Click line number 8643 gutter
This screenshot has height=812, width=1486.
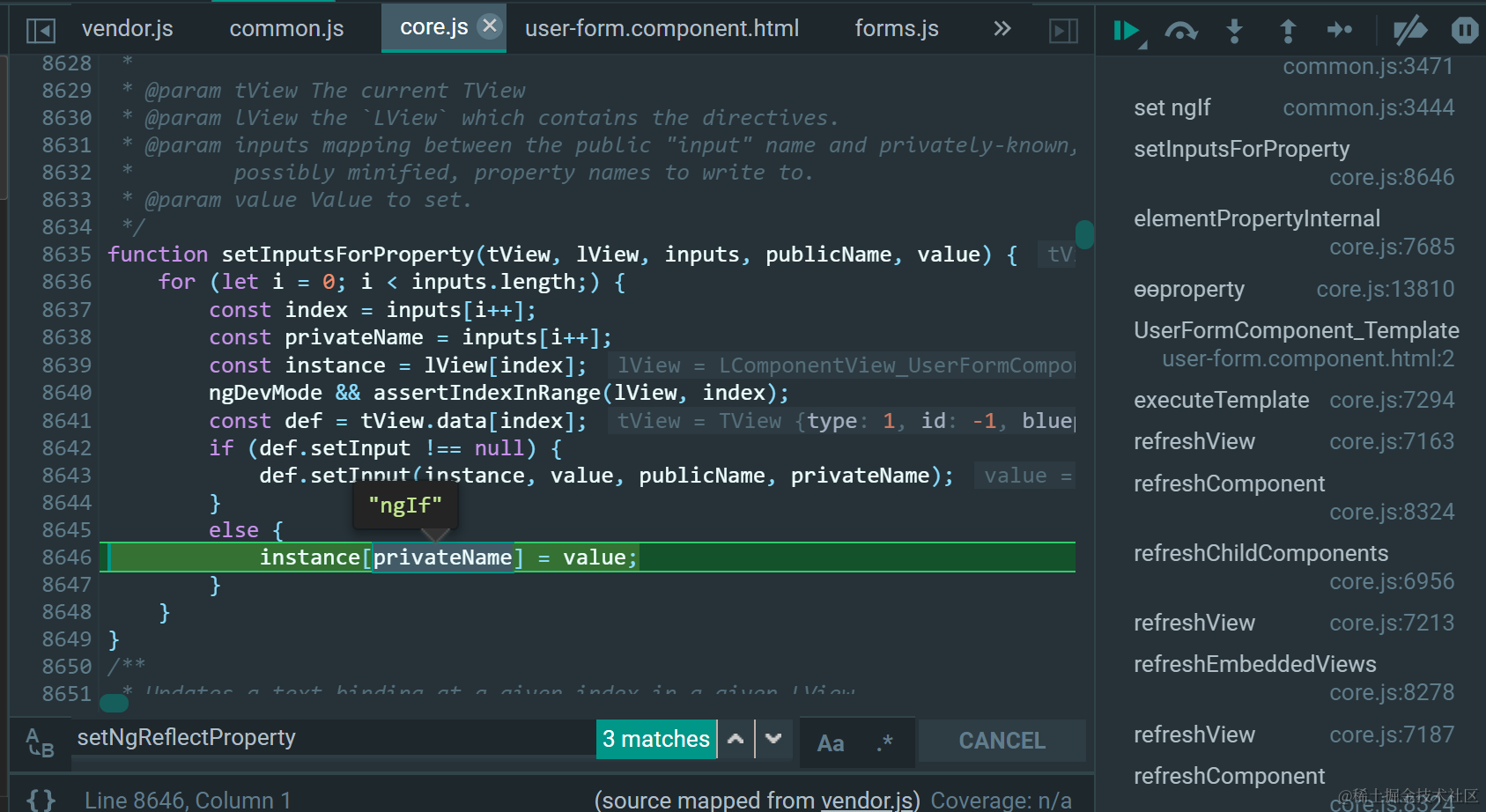[x=67, y=476]
